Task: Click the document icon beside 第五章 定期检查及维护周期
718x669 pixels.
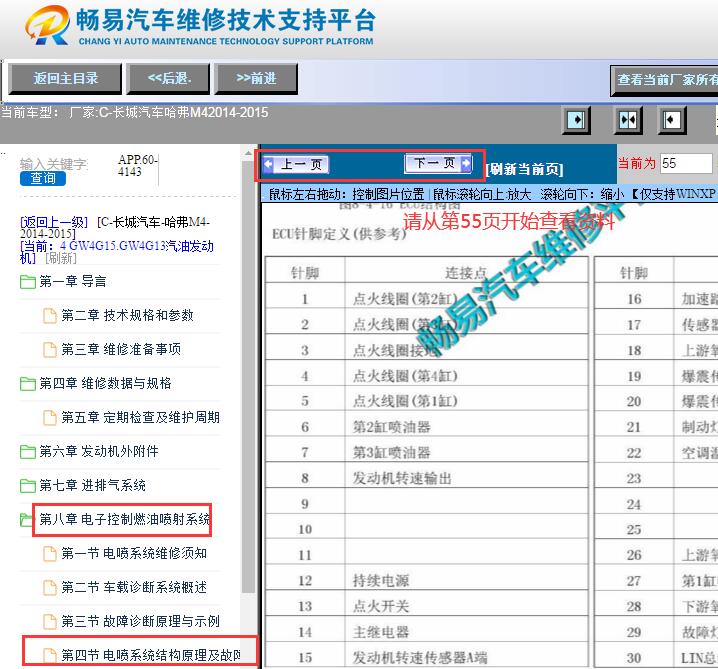Action: pyautogui.click(x=49, y=418)
